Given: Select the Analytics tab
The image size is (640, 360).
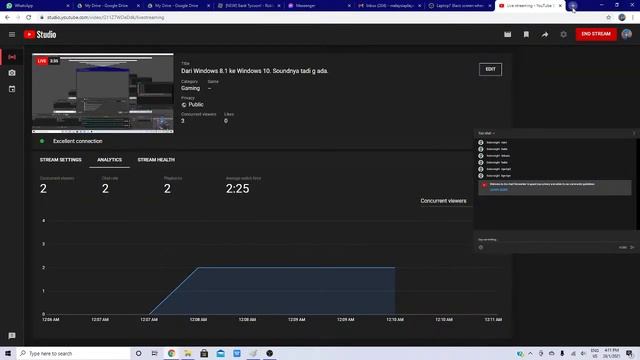Looking at the screenshot, I should coord(109,160).
